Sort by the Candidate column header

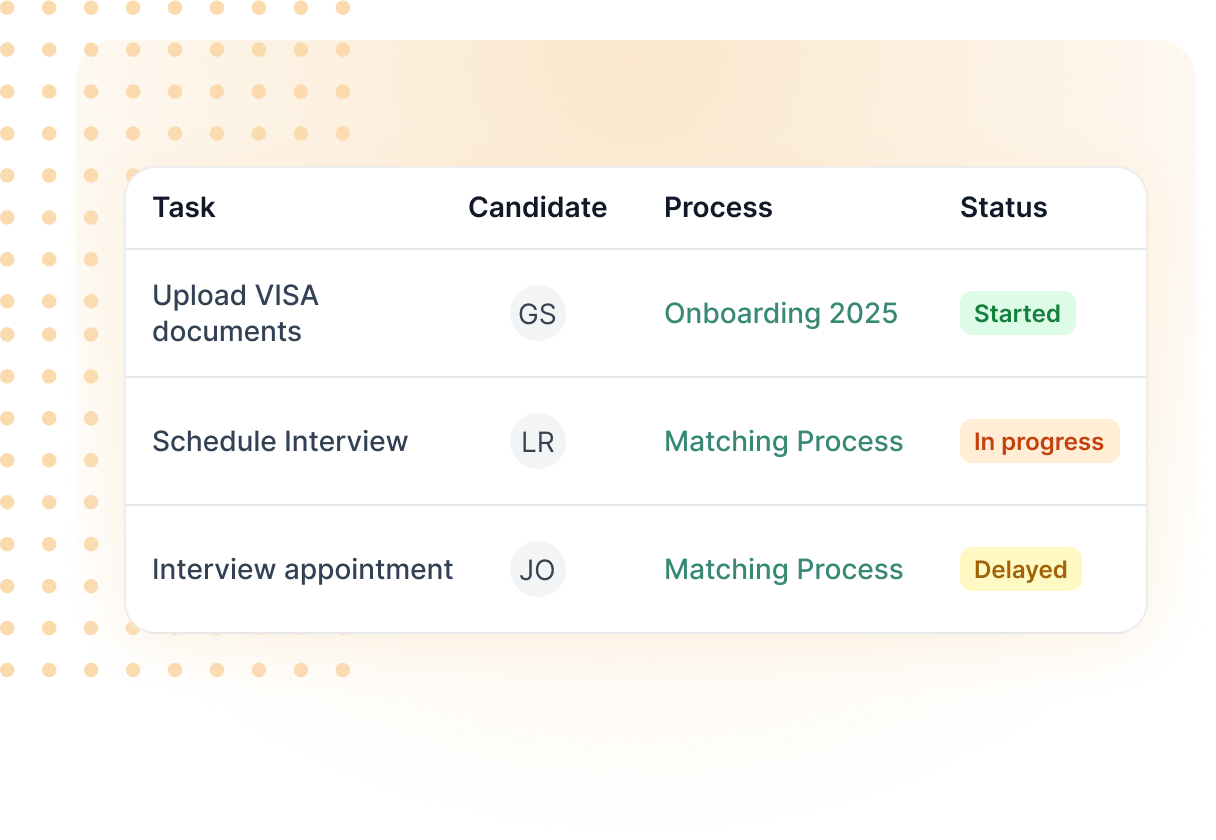click(x=538, y=207)
